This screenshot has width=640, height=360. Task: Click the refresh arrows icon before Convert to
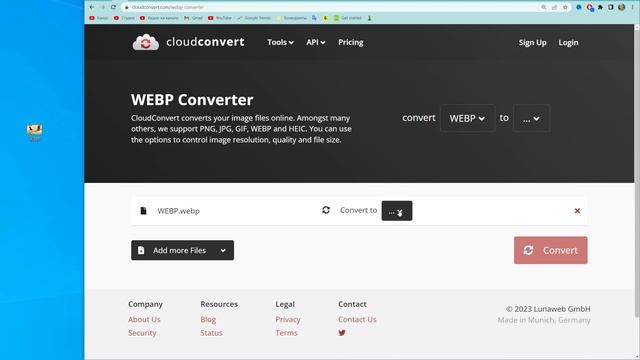click(x=326, y=210)
